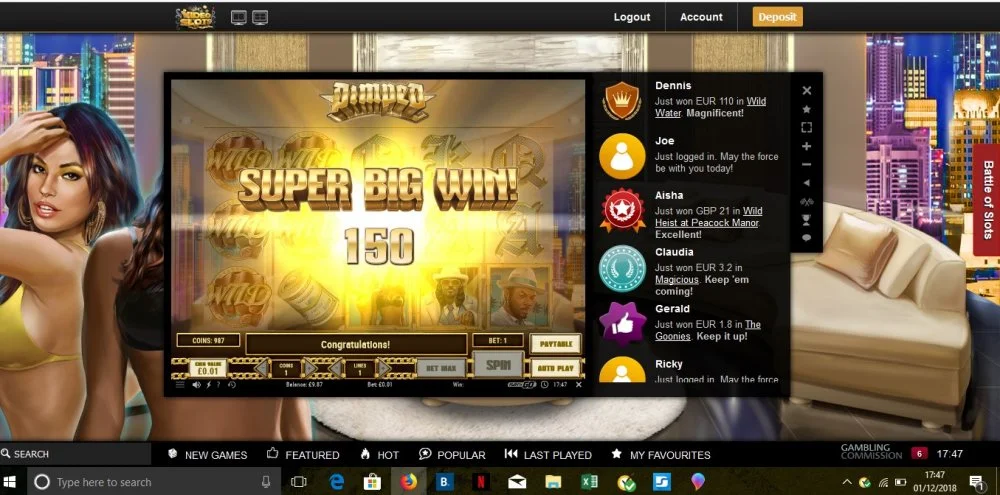Toggle fullscreen mode for the game

[806, 128]
